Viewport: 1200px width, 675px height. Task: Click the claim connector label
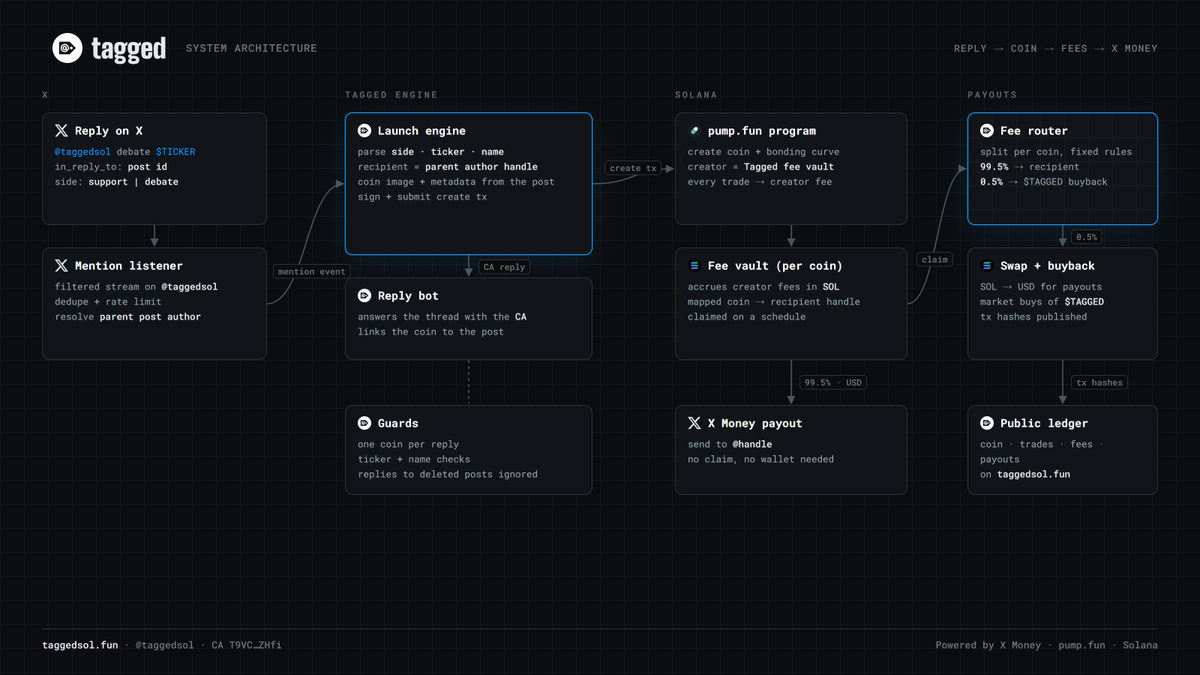click(934, 259)
